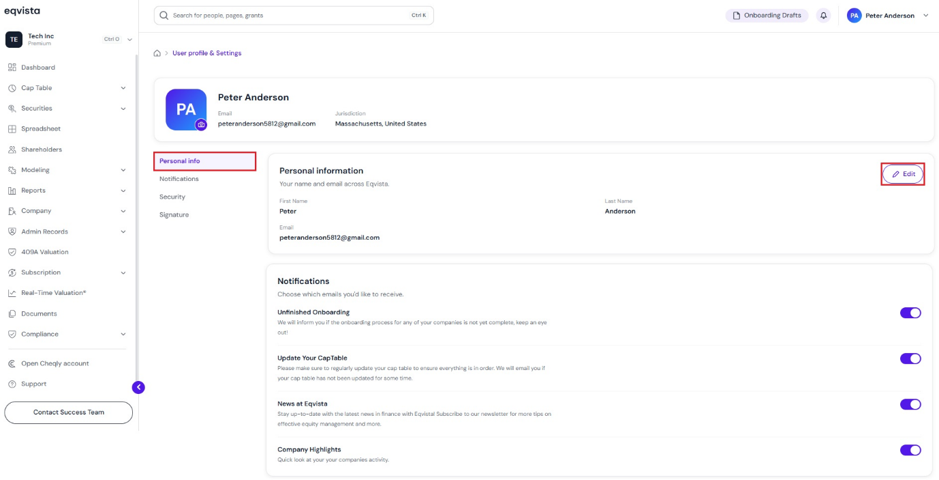Click the home icon in breadcrumb
The width and height of the screenshot is (939, 480).
pos(157,53)
